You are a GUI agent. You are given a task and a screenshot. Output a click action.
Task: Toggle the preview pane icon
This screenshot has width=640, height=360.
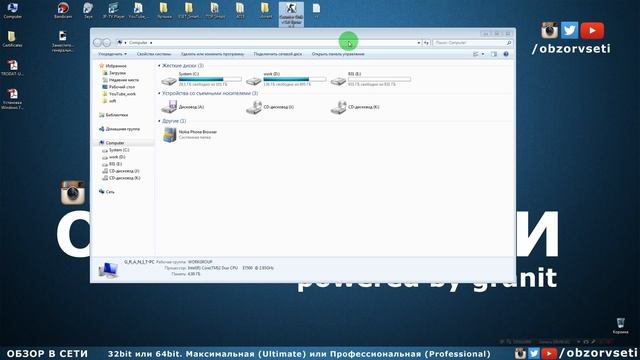pos(494,54)
